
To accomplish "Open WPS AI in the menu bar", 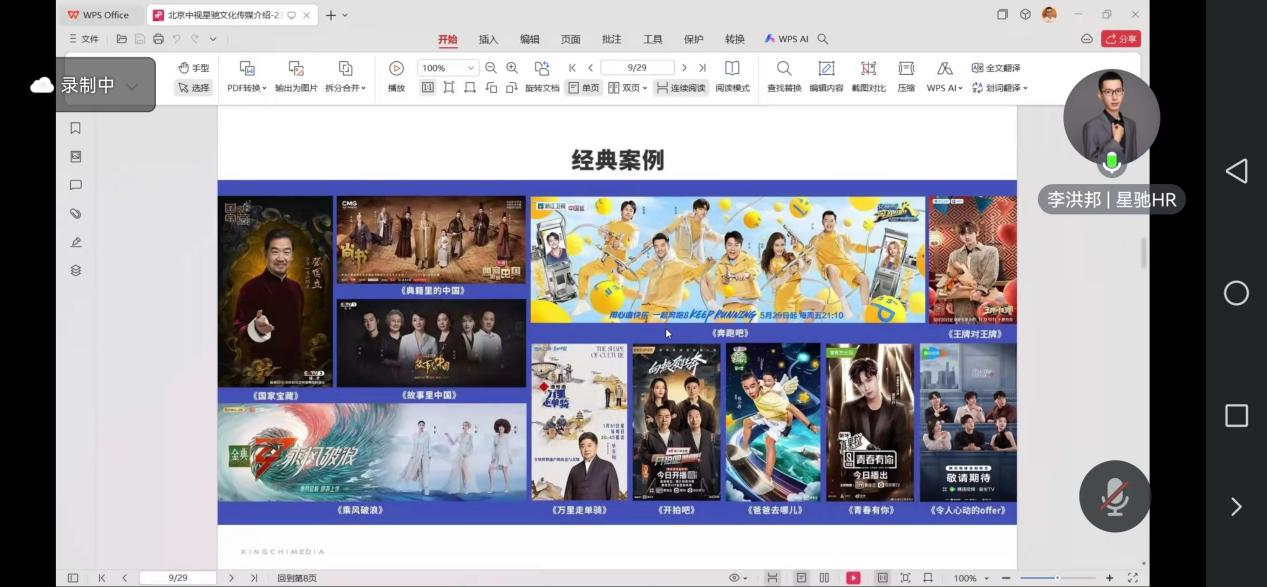I will (786, 39).
